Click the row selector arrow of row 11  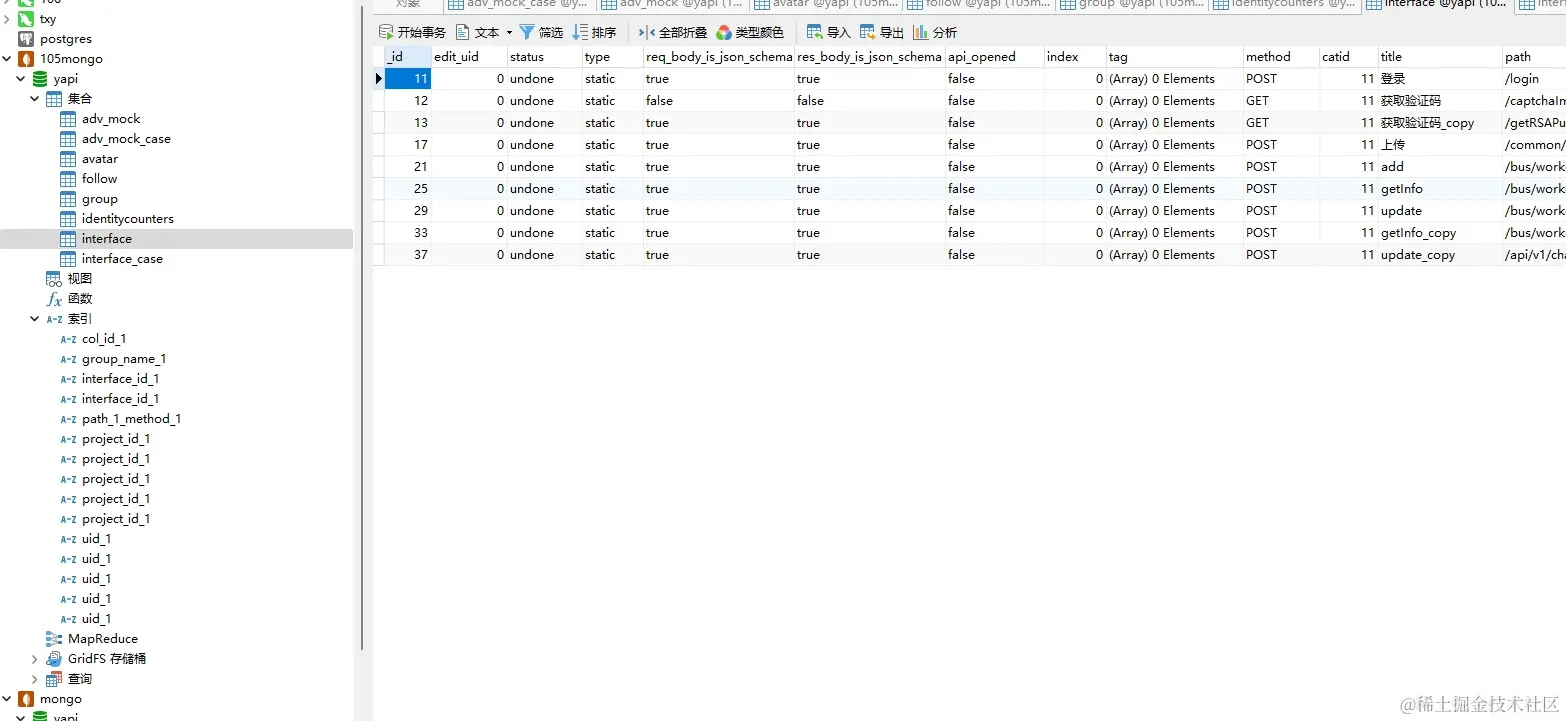pyautogui.click(x=379, y=79)
